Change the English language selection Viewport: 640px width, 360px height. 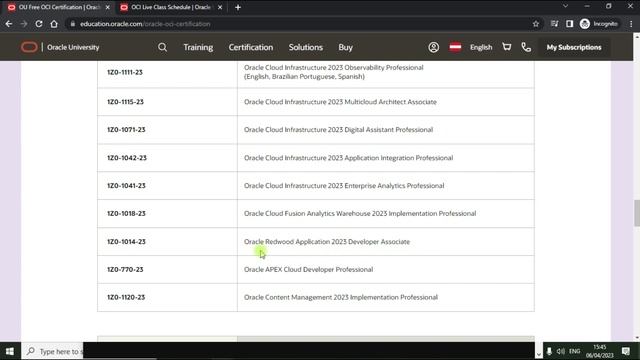pyautogui.click(x=481, y=47)
